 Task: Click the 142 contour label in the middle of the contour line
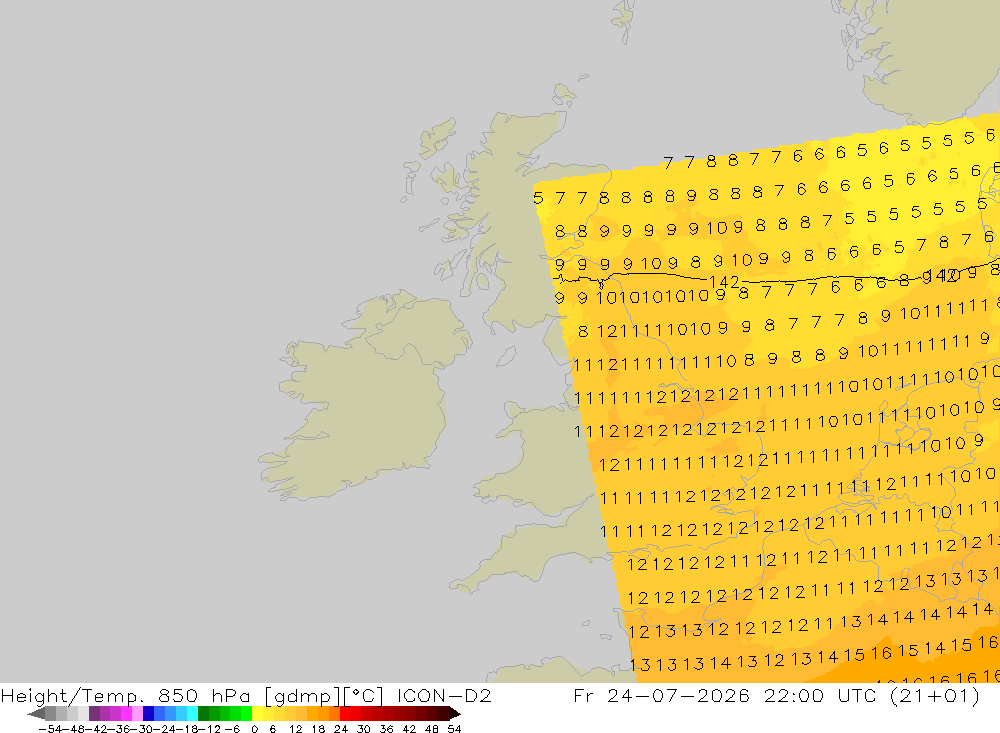[724, 281]
